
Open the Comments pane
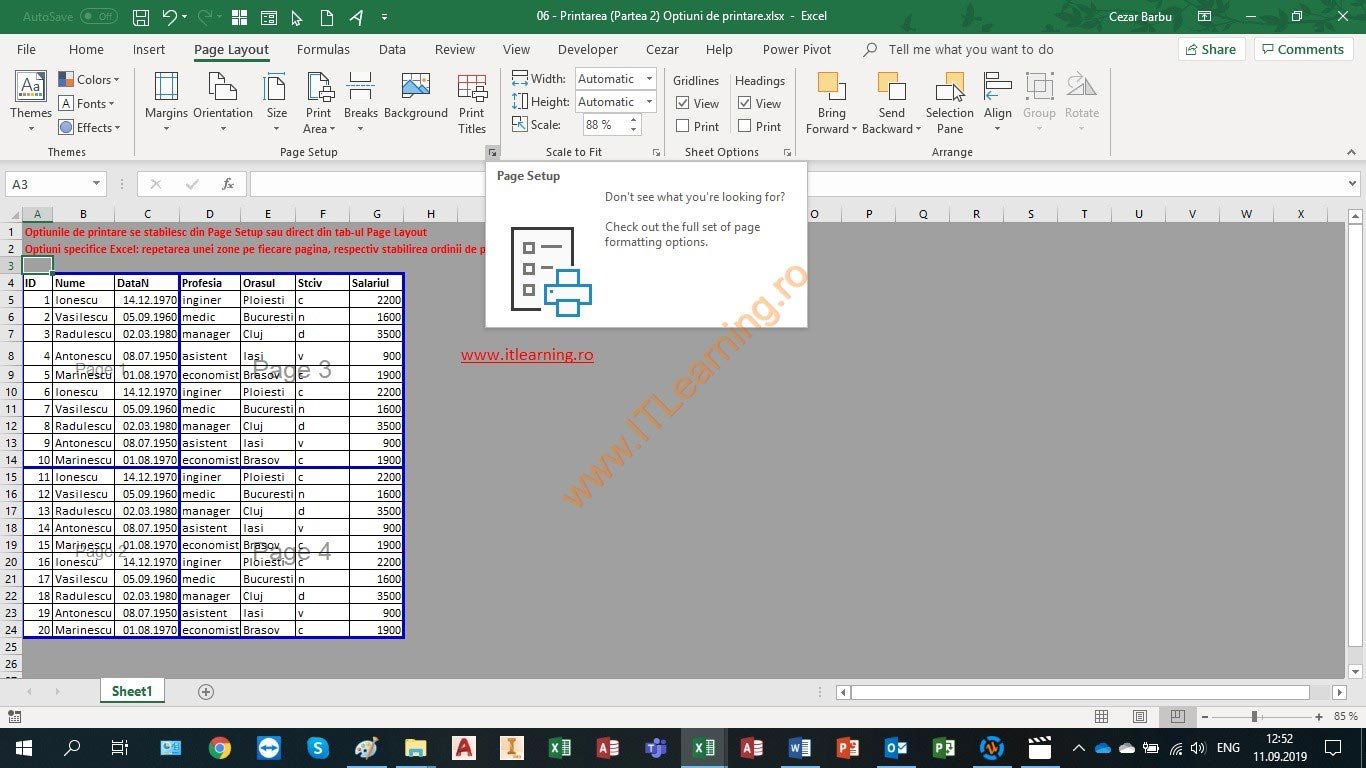(1304, 49)
